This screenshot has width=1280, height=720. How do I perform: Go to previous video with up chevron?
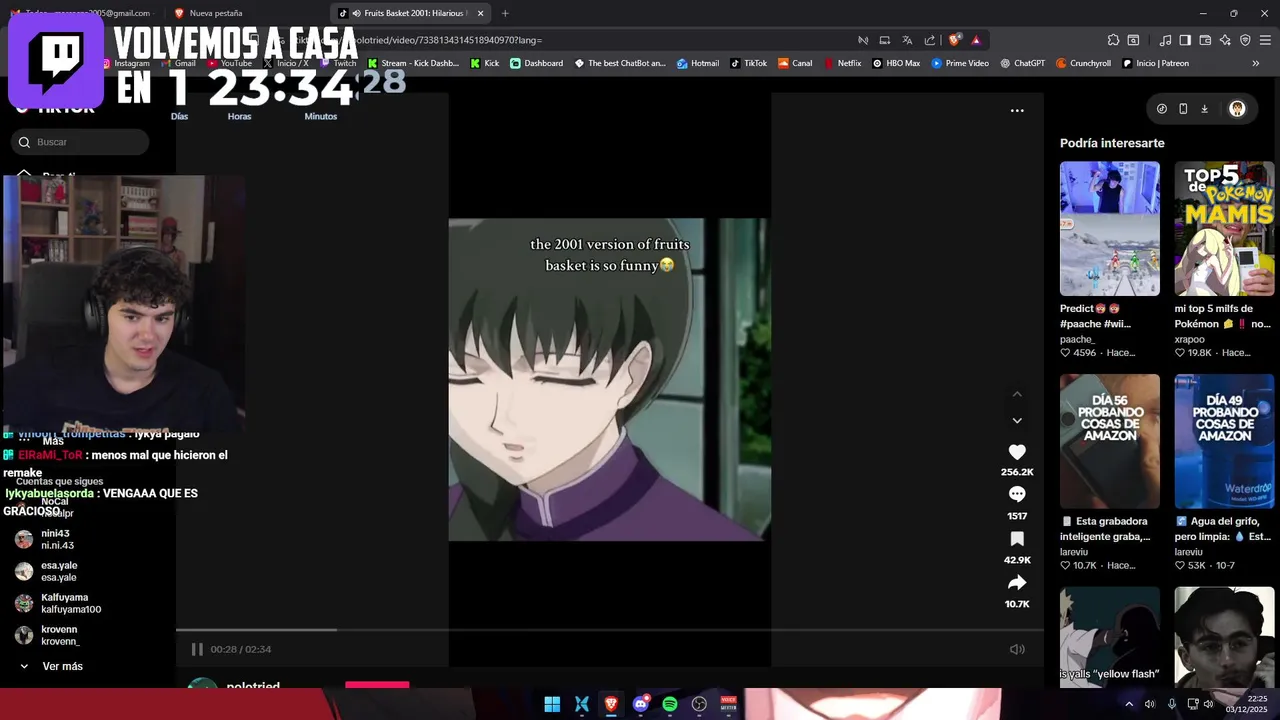(1017, 394)
